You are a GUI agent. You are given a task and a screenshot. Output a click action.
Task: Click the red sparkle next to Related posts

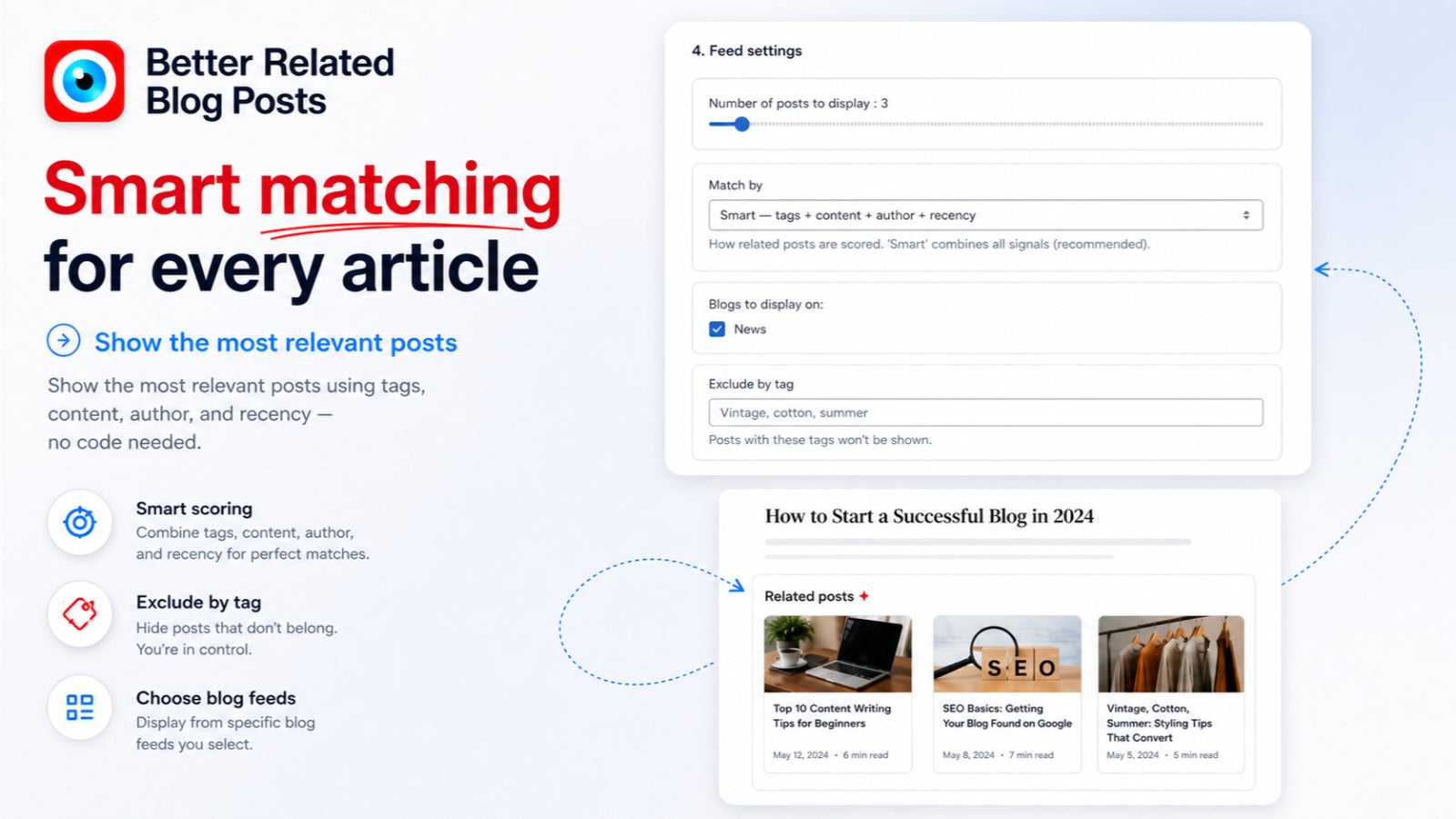864,596
